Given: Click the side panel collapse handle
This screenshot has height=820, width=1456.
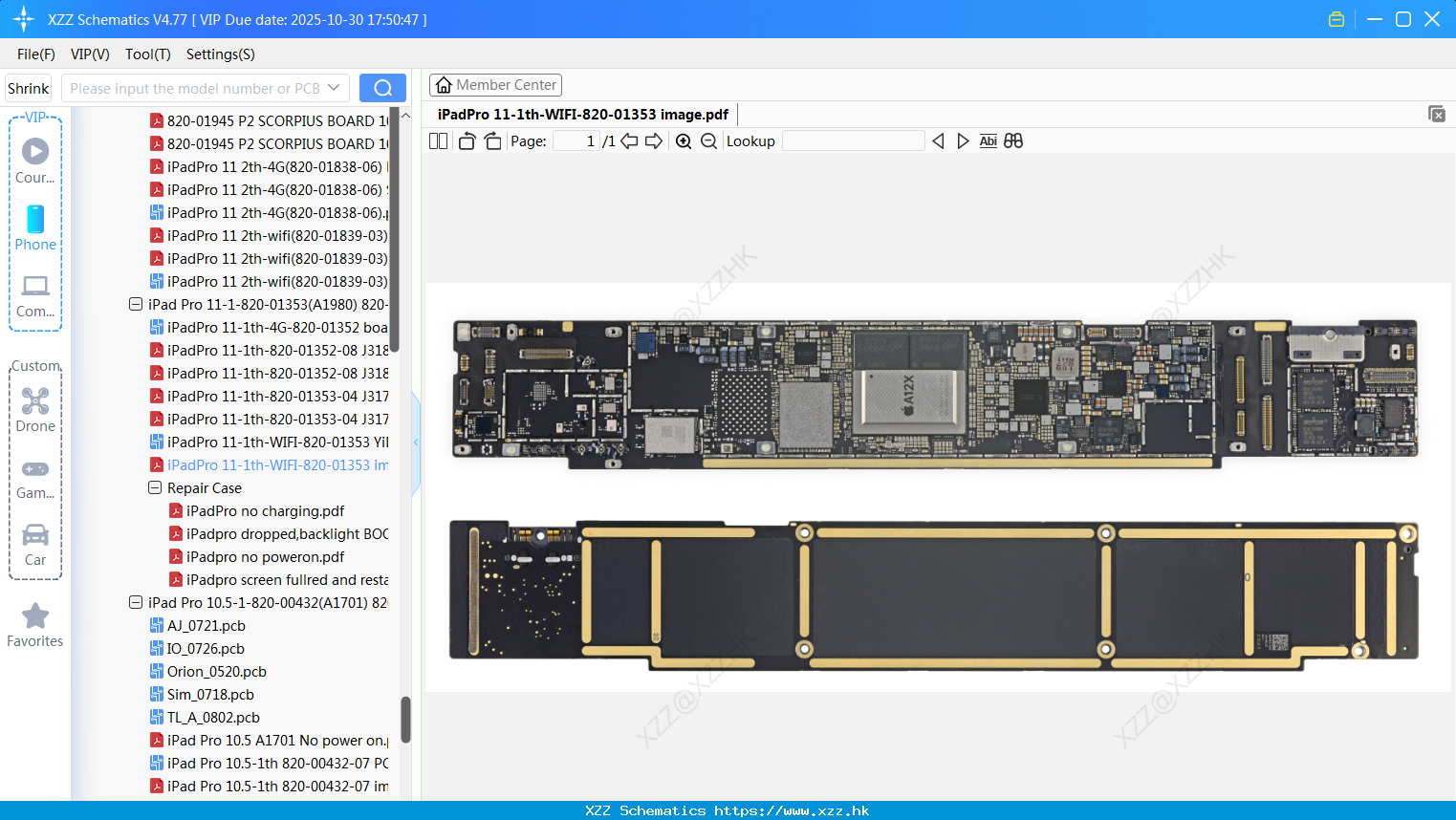Looking at the screenshot, I should pyautogui.click(x=416, y=442).
